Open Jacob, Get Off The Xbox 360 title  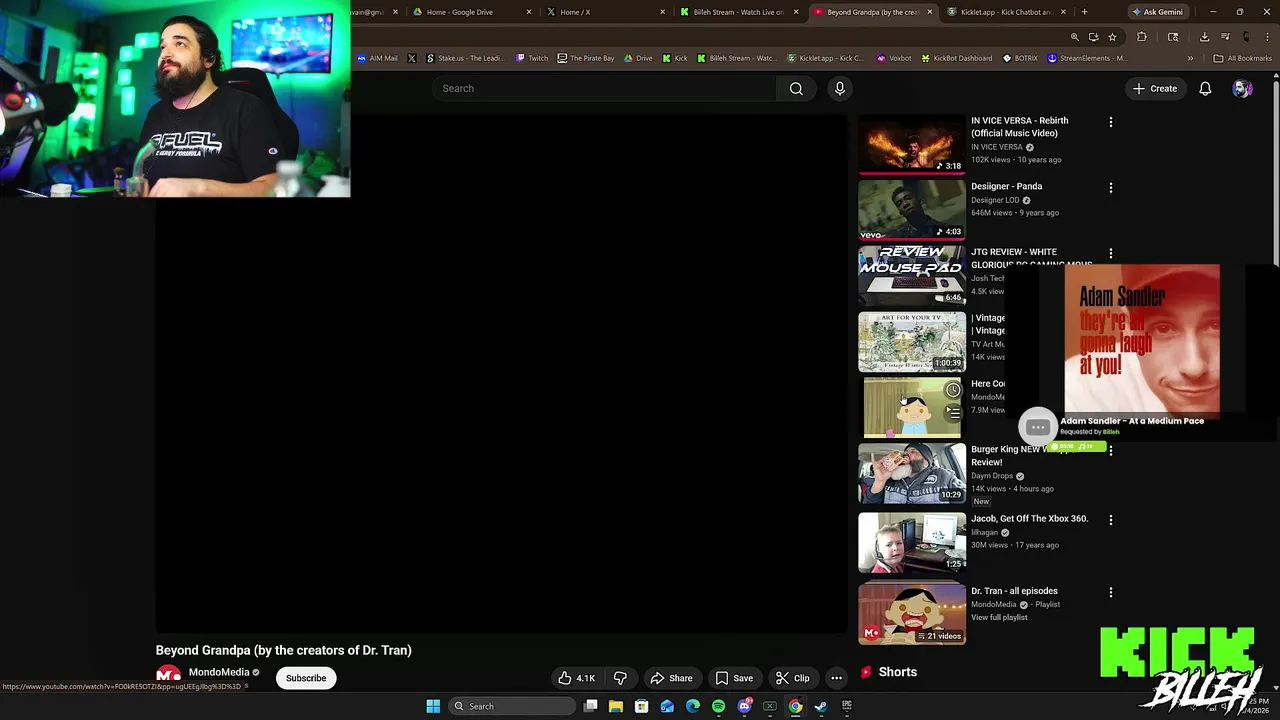(x=1029, y=519)
